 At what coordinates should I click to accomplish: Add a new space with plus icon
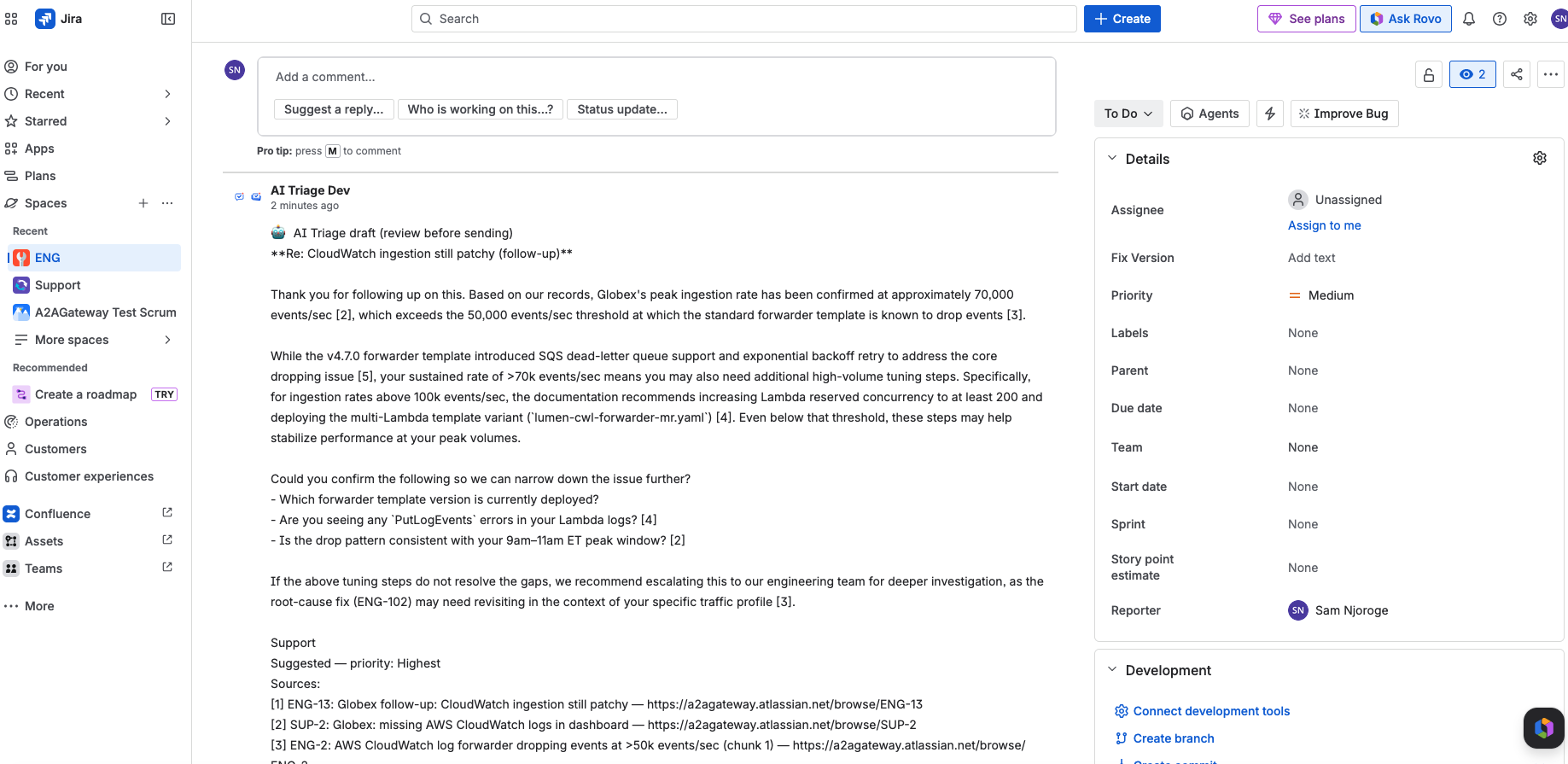143,203
